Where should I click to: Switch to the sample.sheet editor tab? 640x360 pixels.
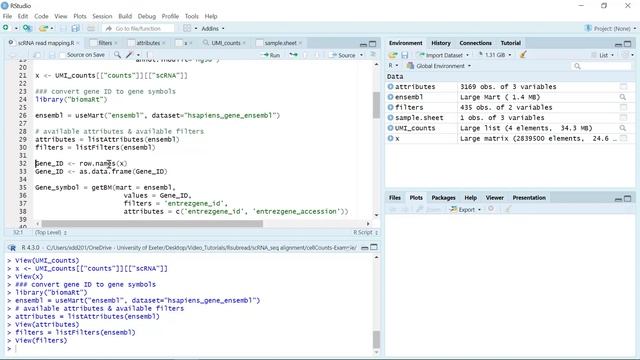click(x=280, y=43)
